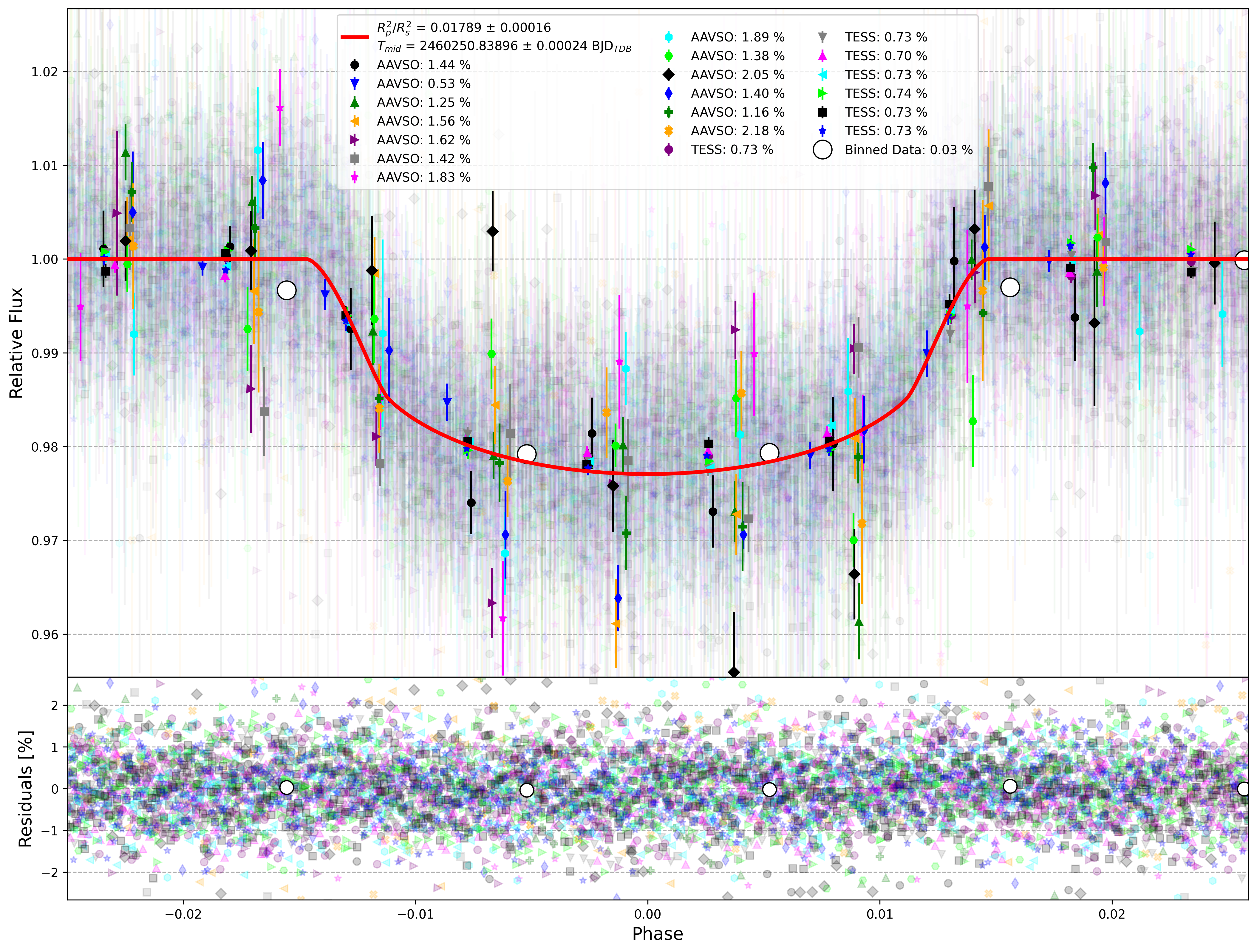
Task: Select purple circle TESS 0.73 % legend marker
Action: pos(669,149)
